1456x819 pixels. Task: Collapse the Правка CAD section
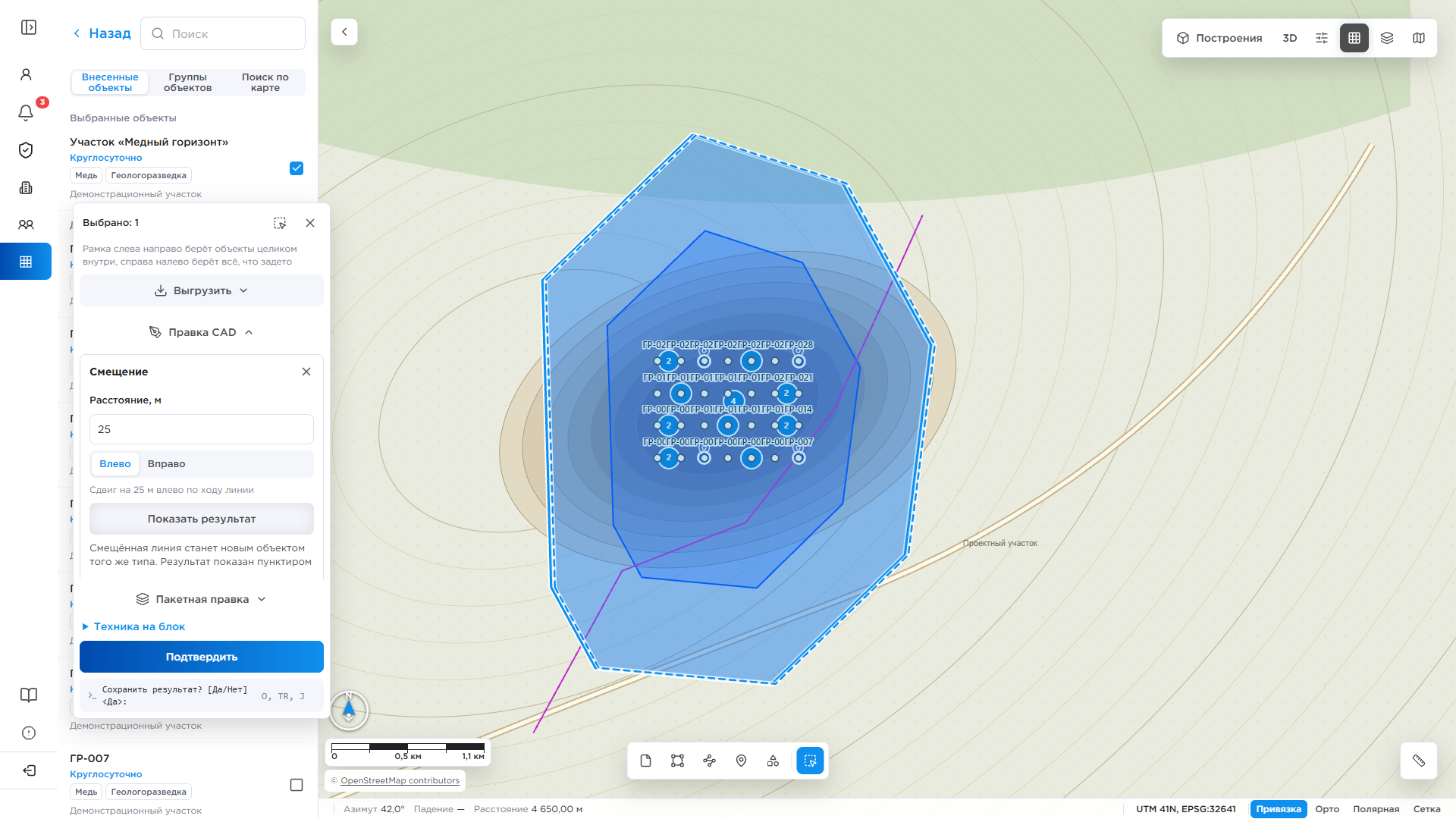pos(202,332)
